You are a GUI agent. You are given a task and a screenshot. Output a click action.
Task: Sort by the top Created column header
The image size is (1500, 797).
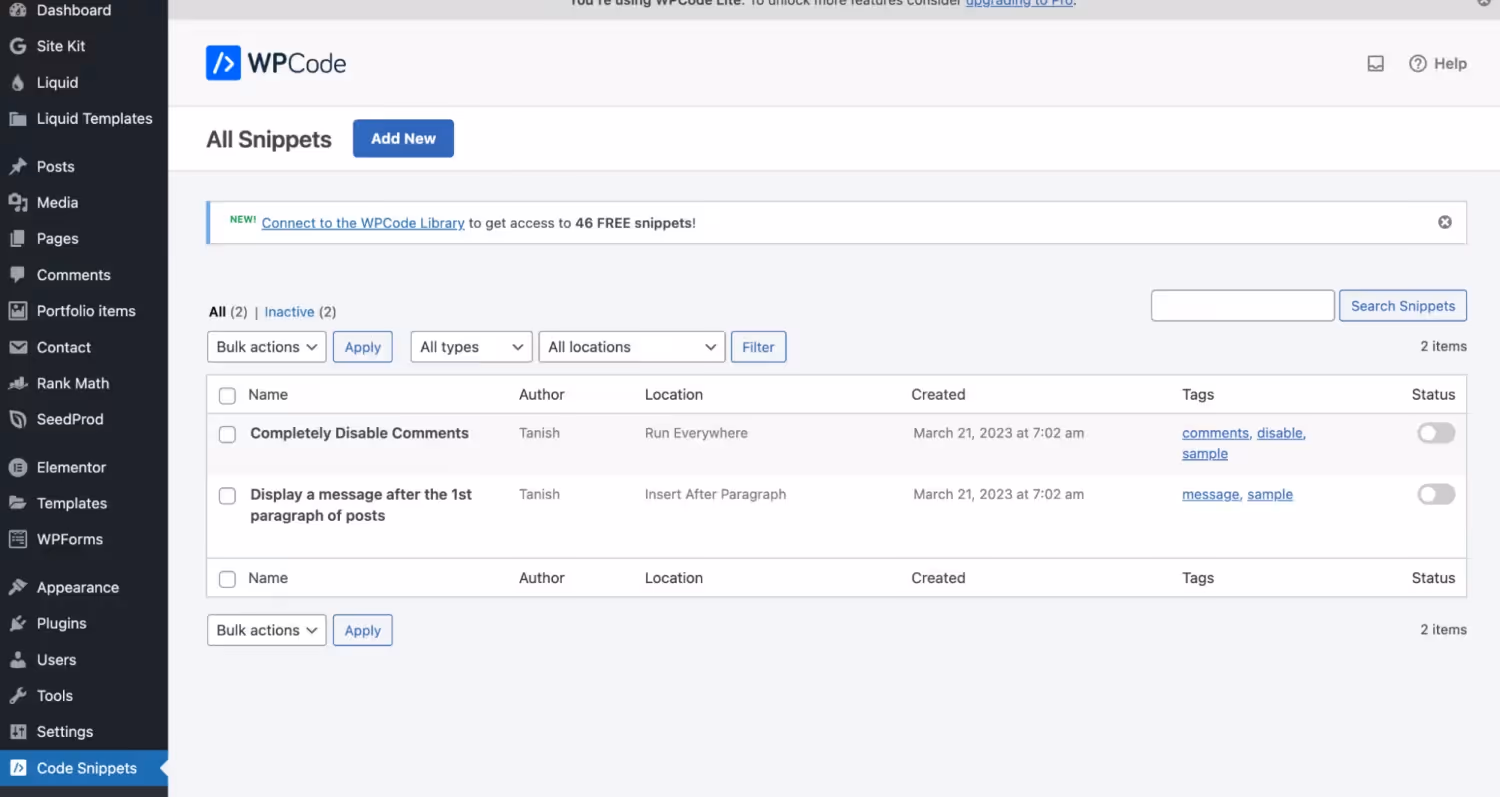tap(938, 395)
